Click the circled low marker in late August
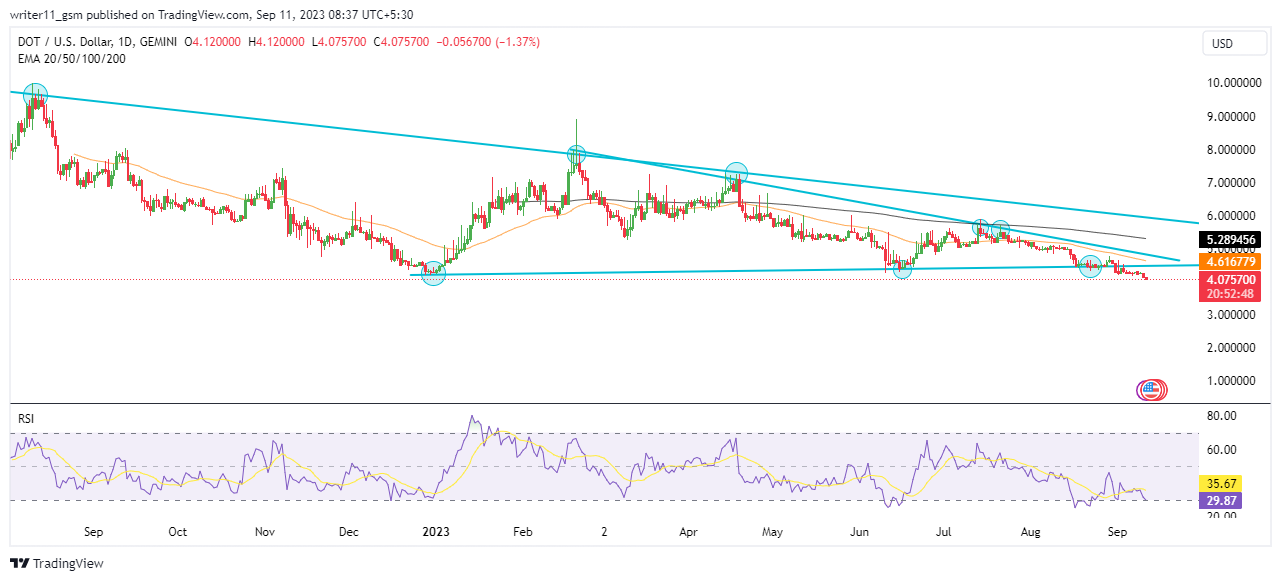1281x581 pixels. (1090, 266)
